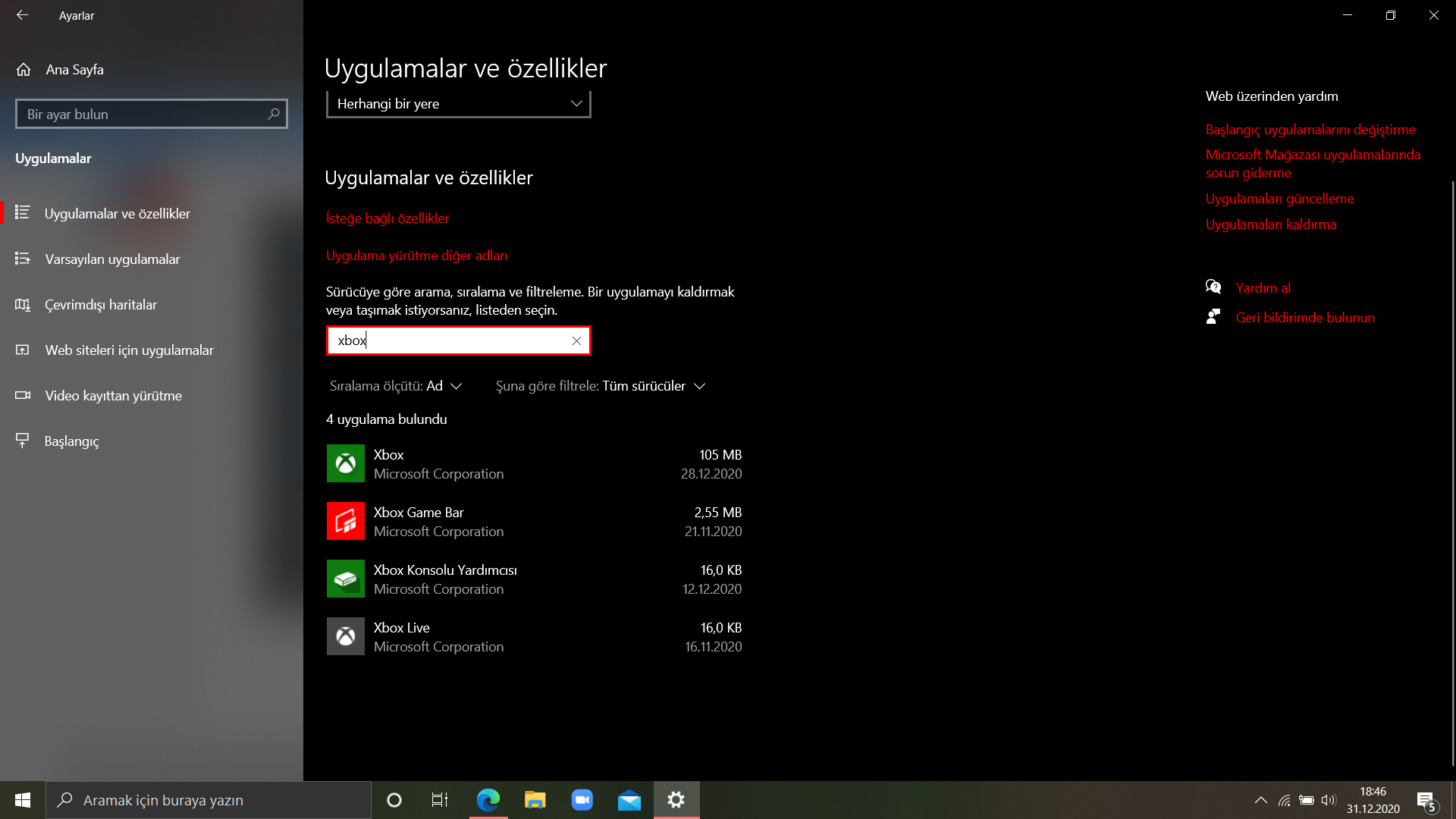Open Çevrimdışı haritalar section
Screen dimensions: 1456x819
[x=101, y=305]
